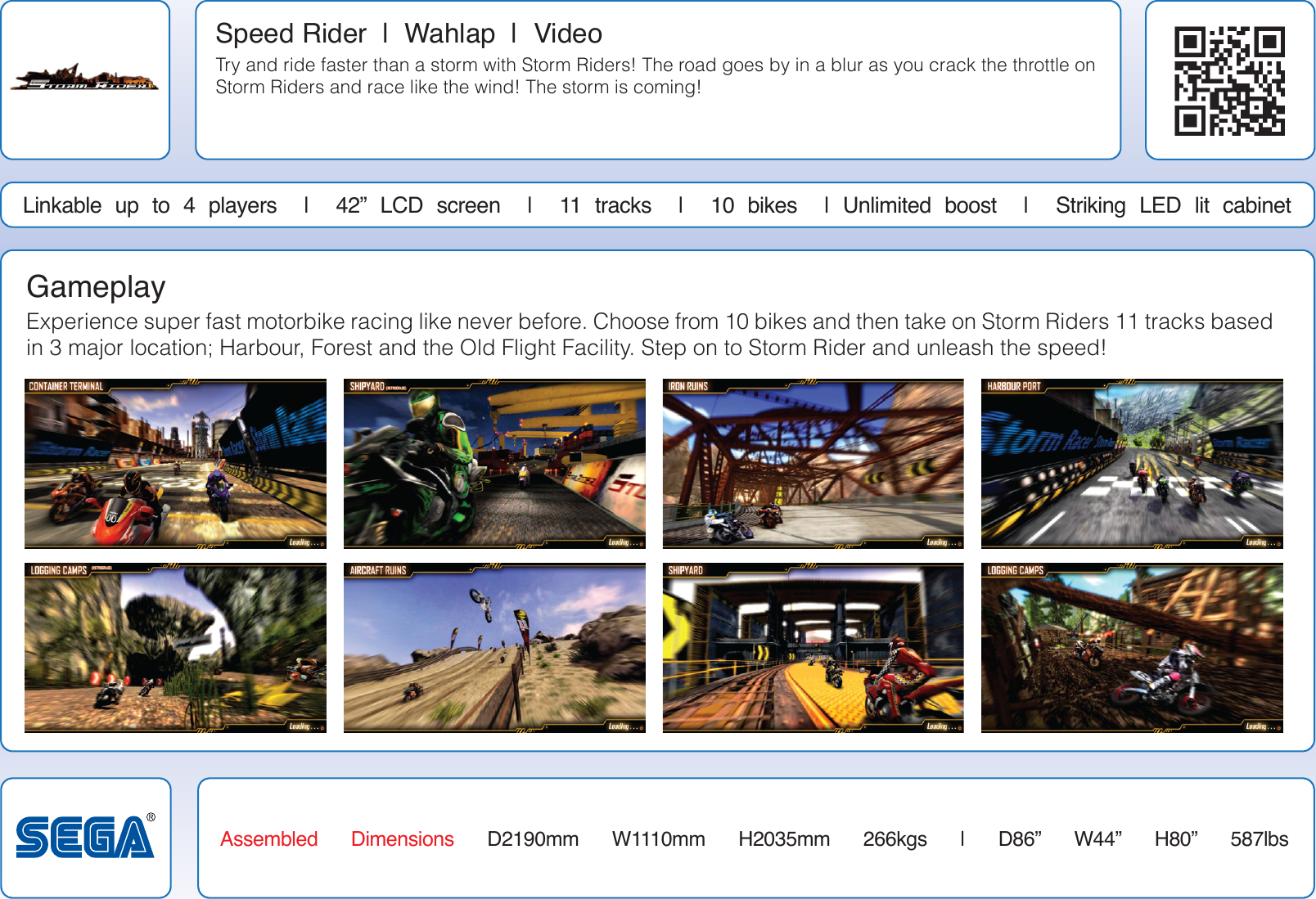
Task: Click the Storm Riders intro description paragraph
Action: (655, 76)
